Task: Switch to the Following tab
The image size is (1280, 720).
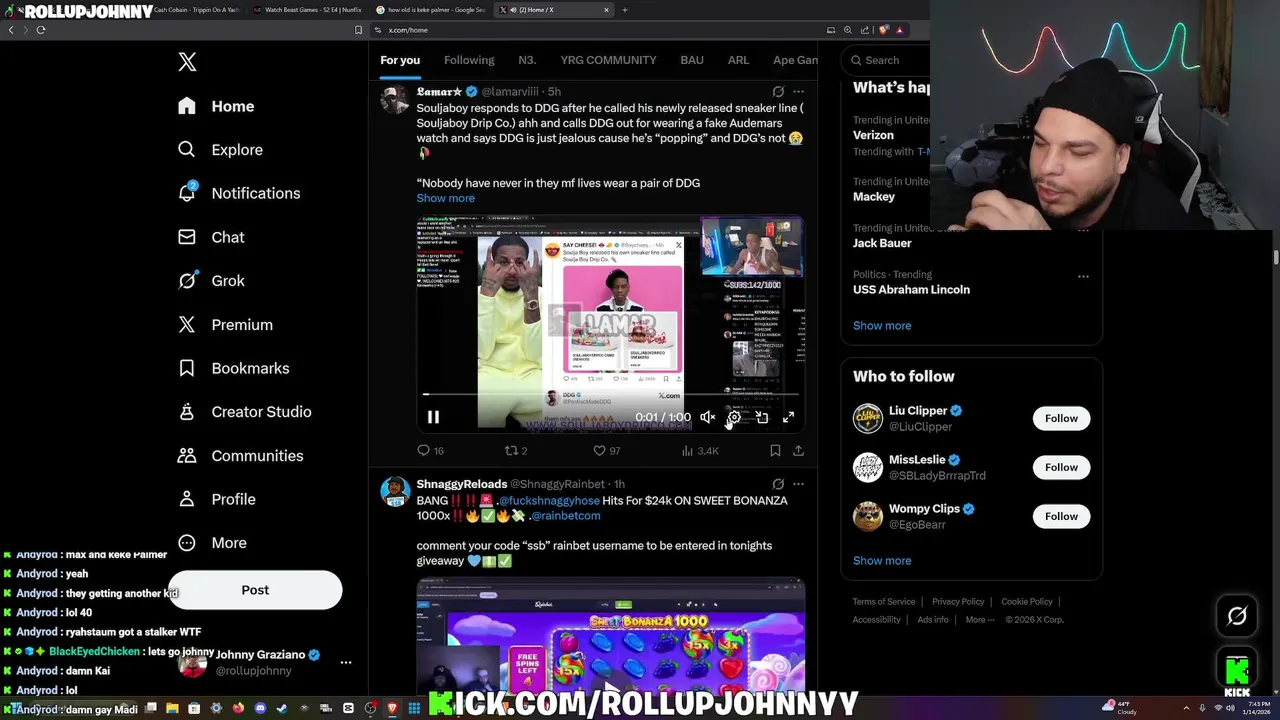Action: 469,60
